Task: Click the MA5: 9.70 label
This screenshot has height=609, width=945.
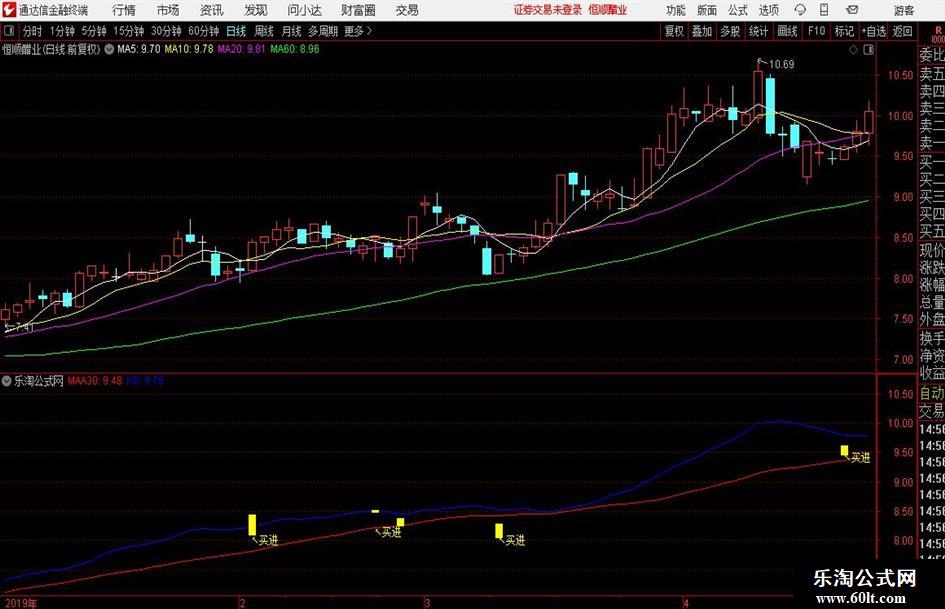Action: point(138,49)
